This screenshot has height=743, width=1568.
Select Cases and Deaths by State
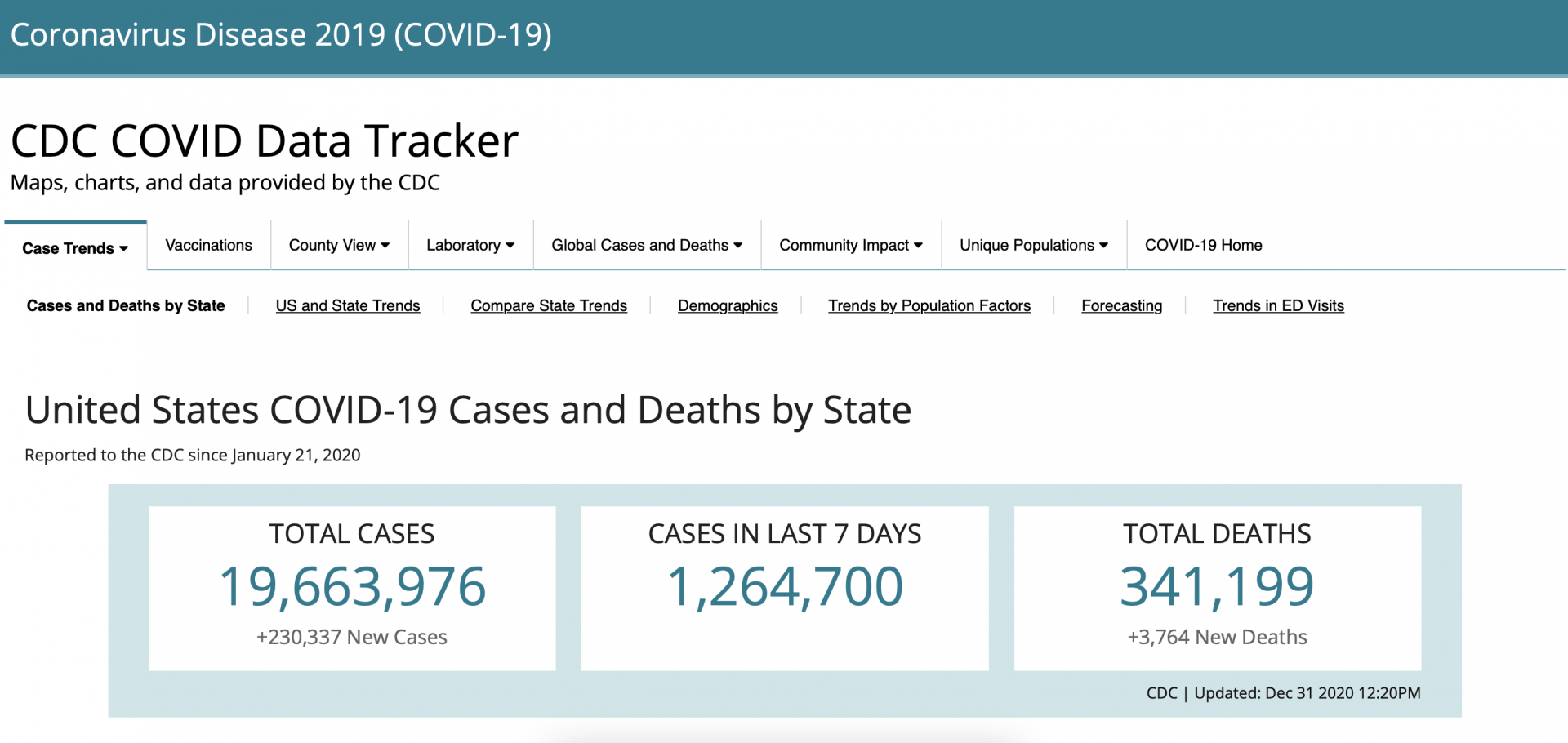[126, 305]
